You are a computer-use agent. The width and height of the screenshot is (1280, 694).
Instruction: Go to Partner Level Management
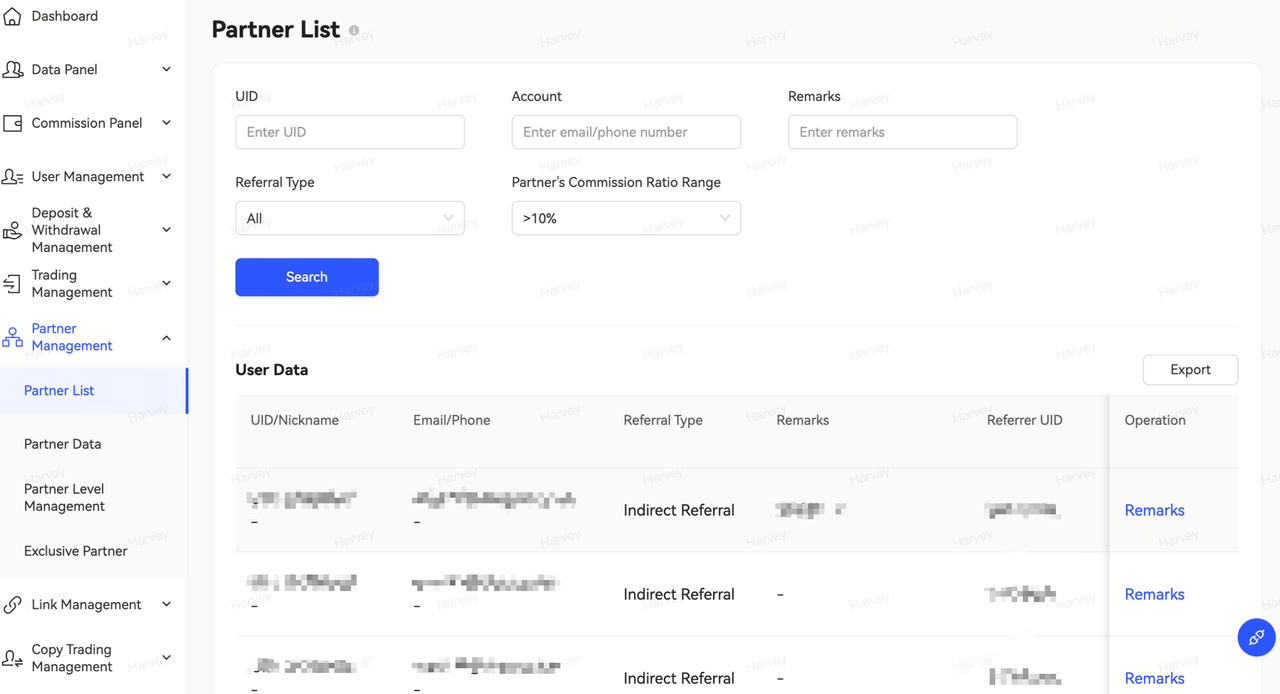click(64, 498)
